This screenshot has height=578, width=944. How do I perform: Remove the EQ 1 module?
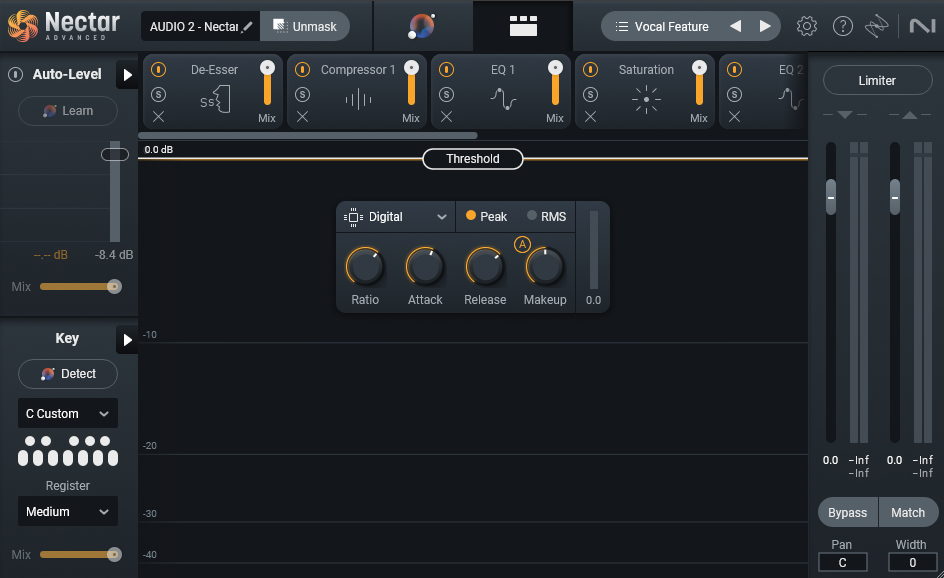click(446, 117)
